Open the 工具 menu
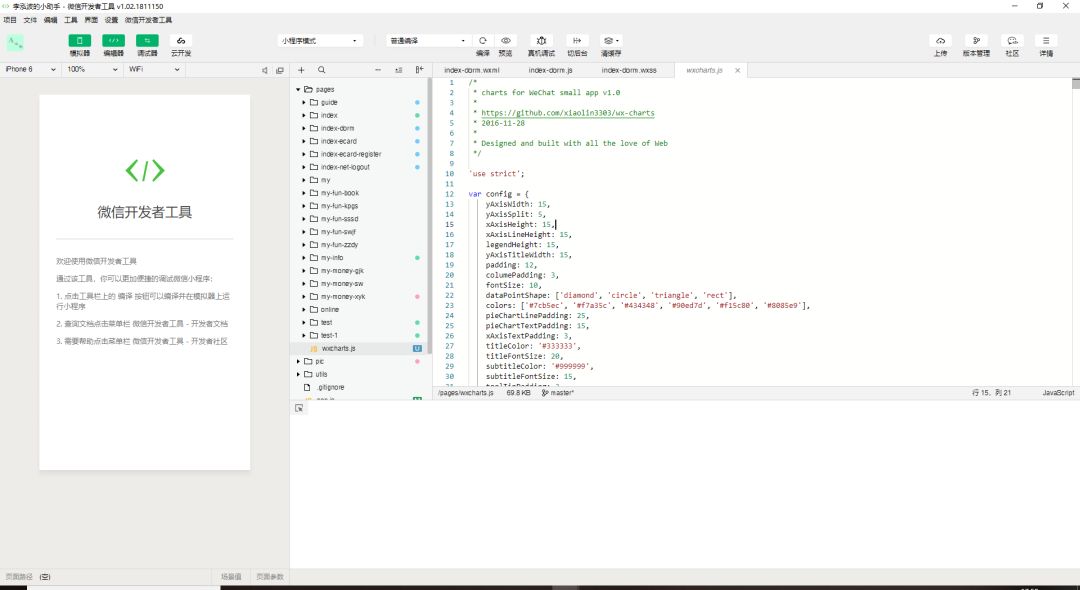The height and width of the screenshot is (590, 1080). coord(71,21)
